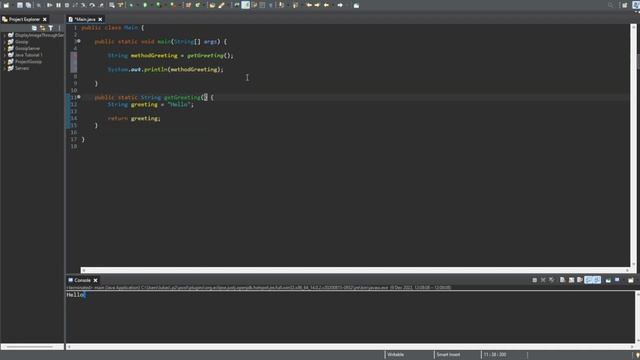
Task: Expand the Java Tutorial 1 project
Action: pyautogui.click(x=4, y=55)
